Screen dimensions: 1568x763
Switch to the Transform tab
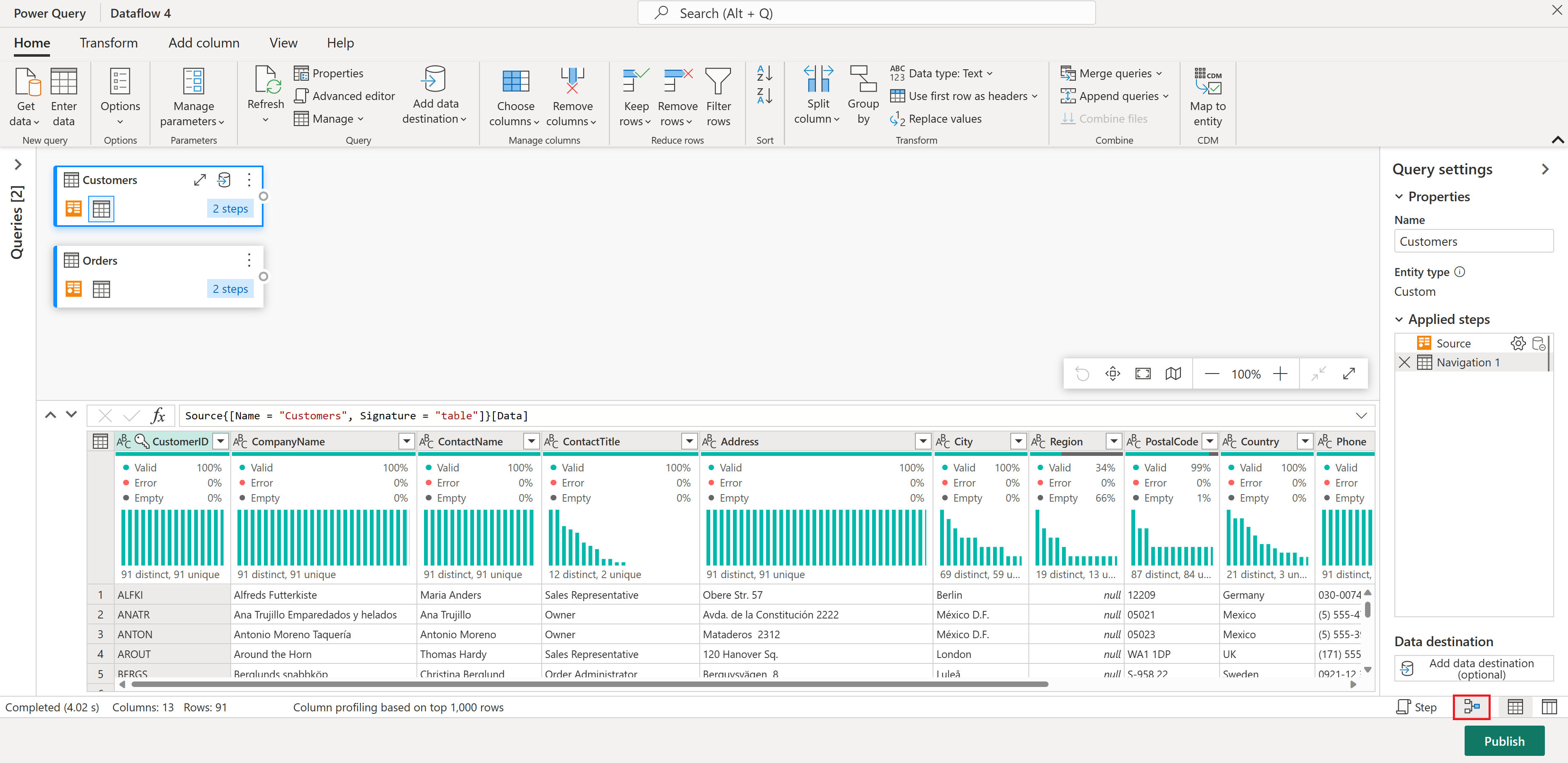click(108, 42)
